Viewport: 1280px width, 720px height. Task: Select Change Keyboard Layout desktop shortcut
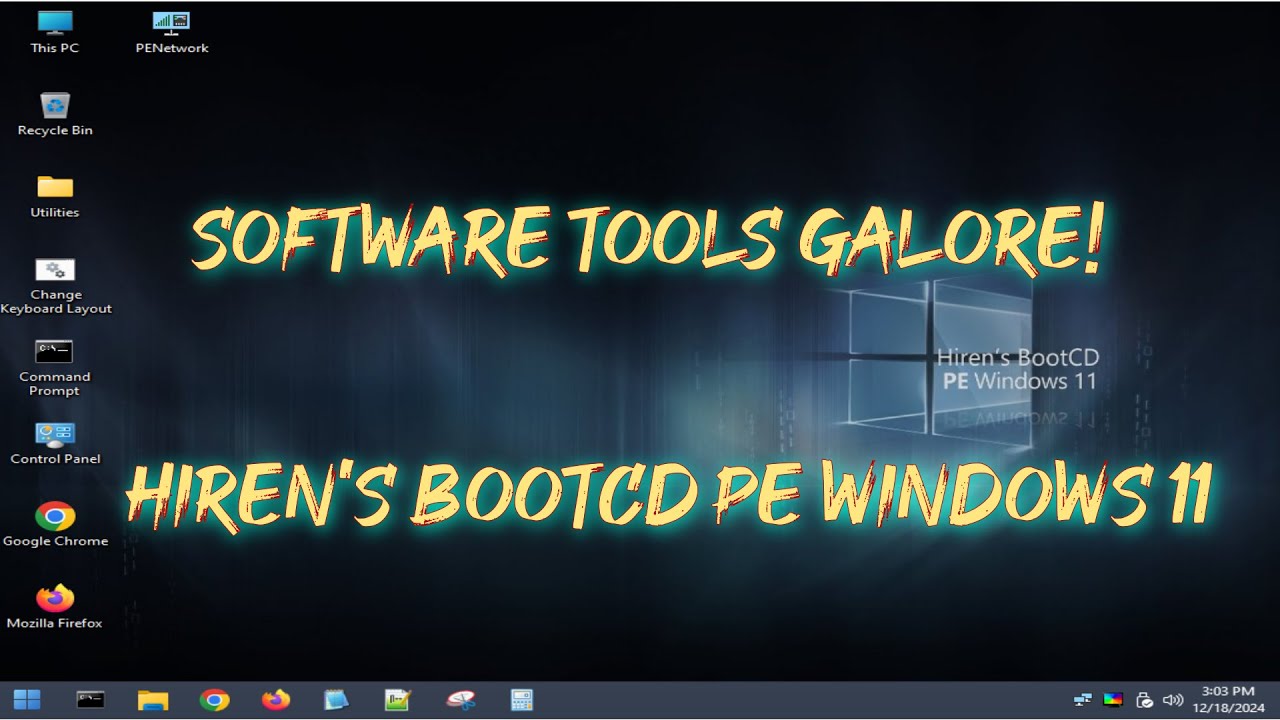tap(56, 286)
